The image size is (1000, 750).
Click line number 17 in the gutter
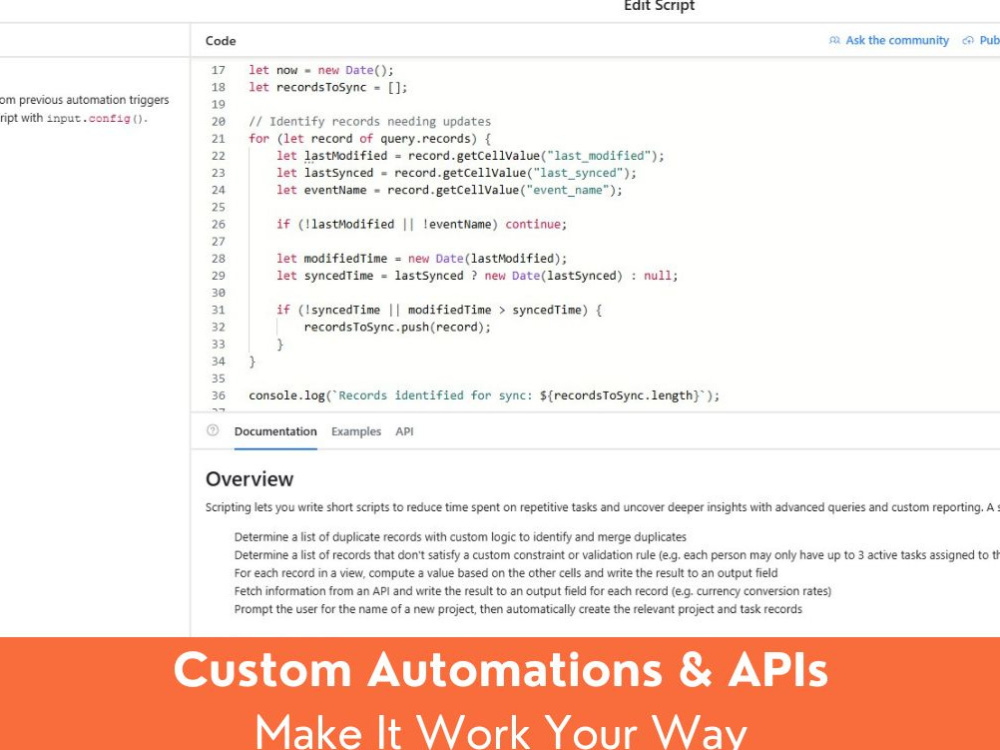click(x=218, y=70)
